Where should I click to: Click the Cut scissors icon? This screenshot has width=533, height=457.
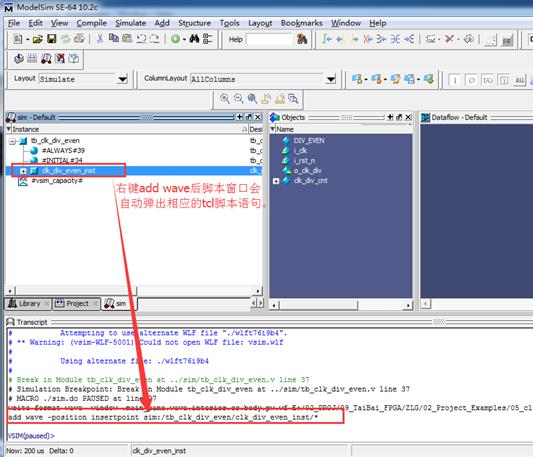(100, 39)
